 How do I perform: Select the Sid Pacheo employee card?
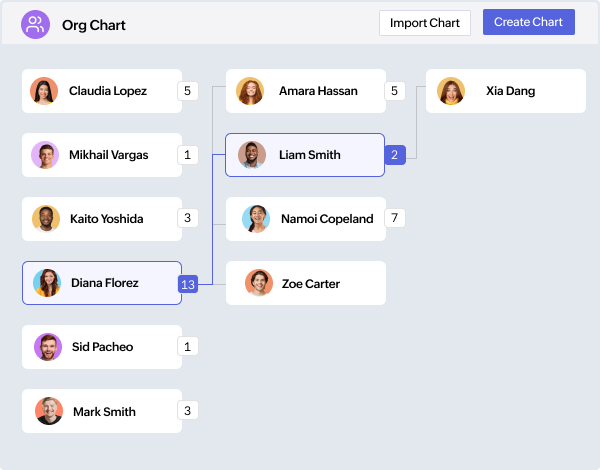(110, 347)
